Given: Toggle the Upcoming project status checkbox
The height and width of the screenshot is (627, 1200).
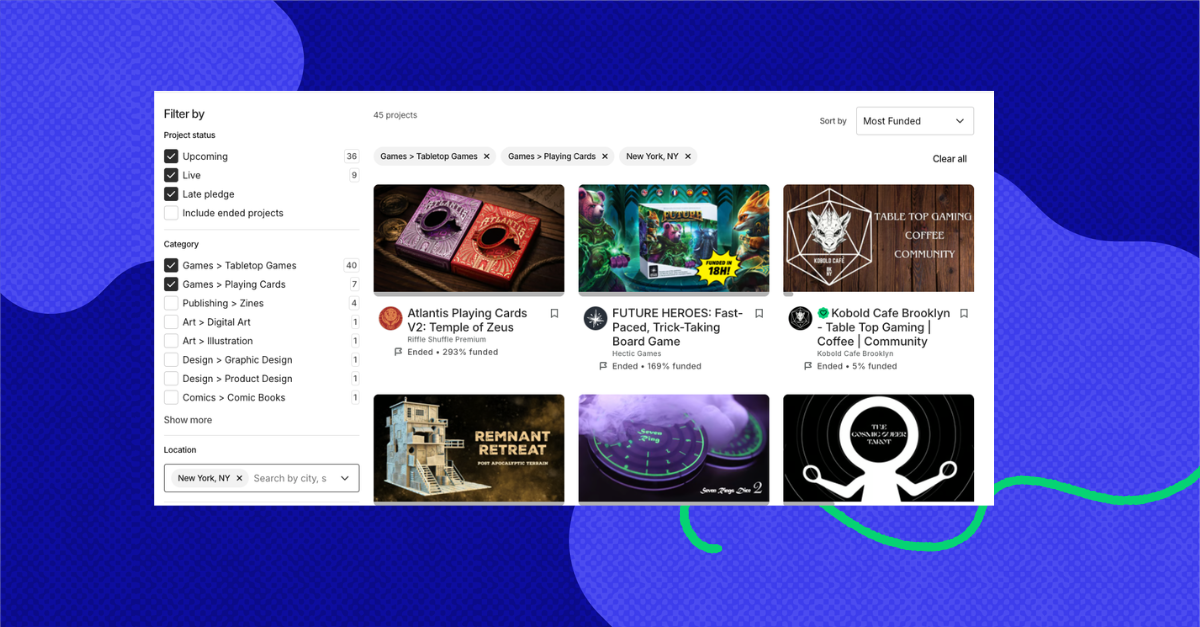Looking at the screenshot, I should (171, 156).
